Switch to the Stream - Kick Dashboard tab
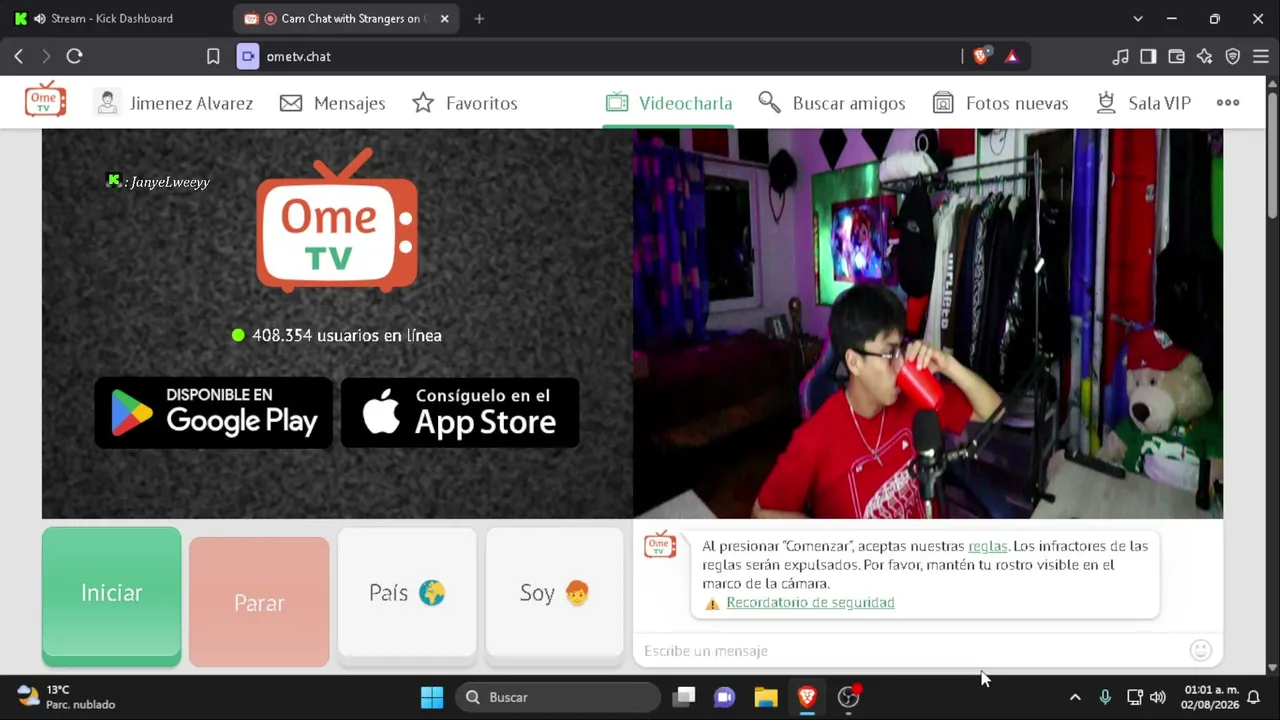This screenshot has width=1280, height=720. point(112,18)
